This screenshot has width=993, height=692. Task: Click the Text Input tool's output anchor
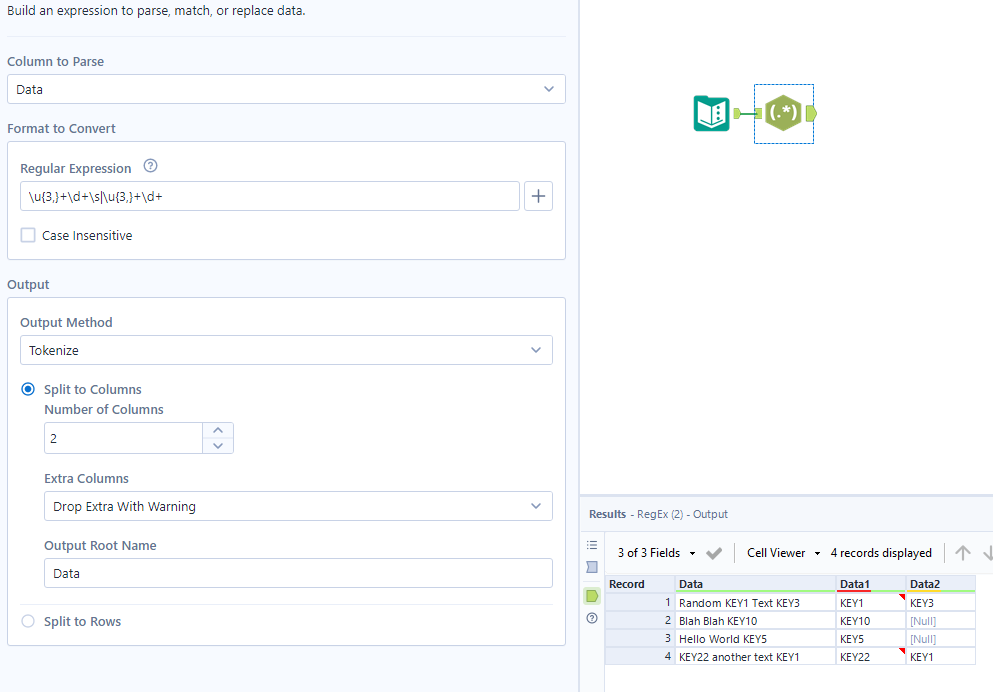(x=737, y=113)
